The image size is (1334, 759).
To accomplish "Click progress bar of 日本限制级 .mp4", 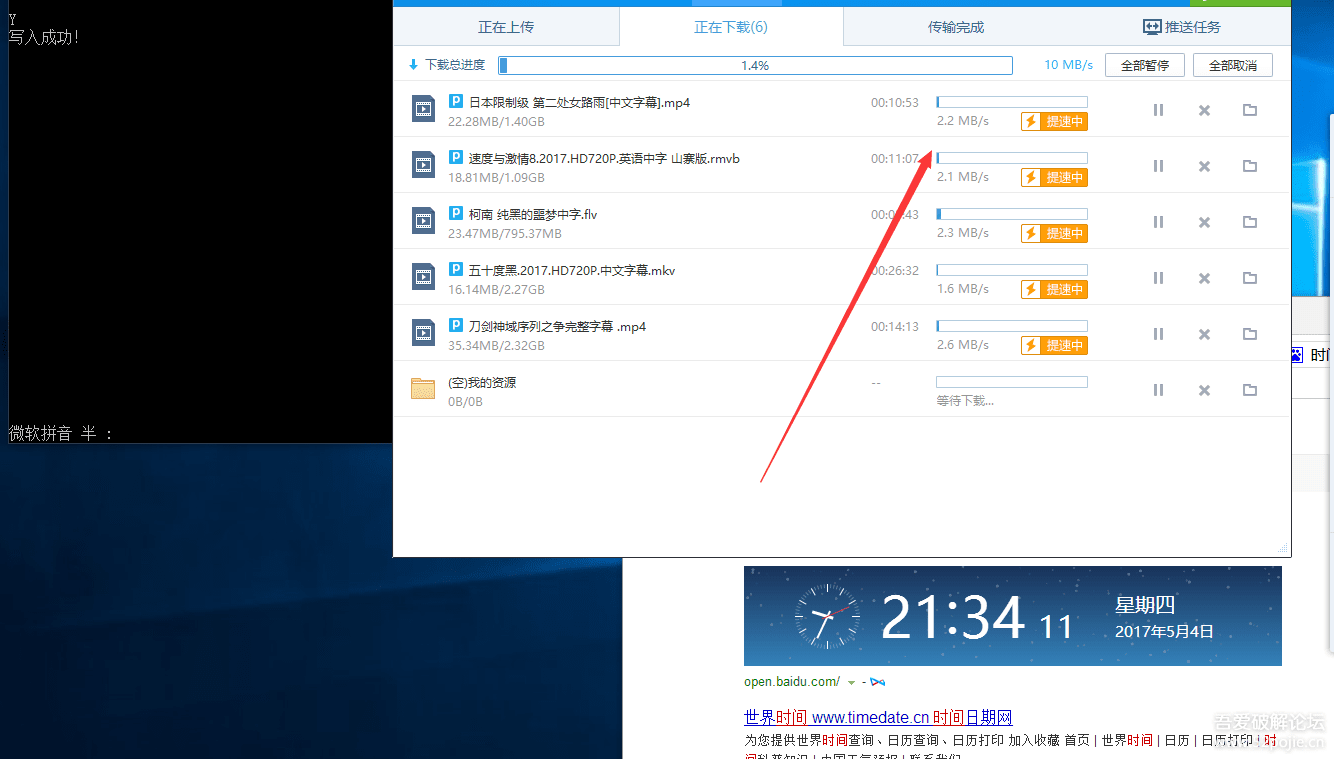I will [x=1012, y=102].
